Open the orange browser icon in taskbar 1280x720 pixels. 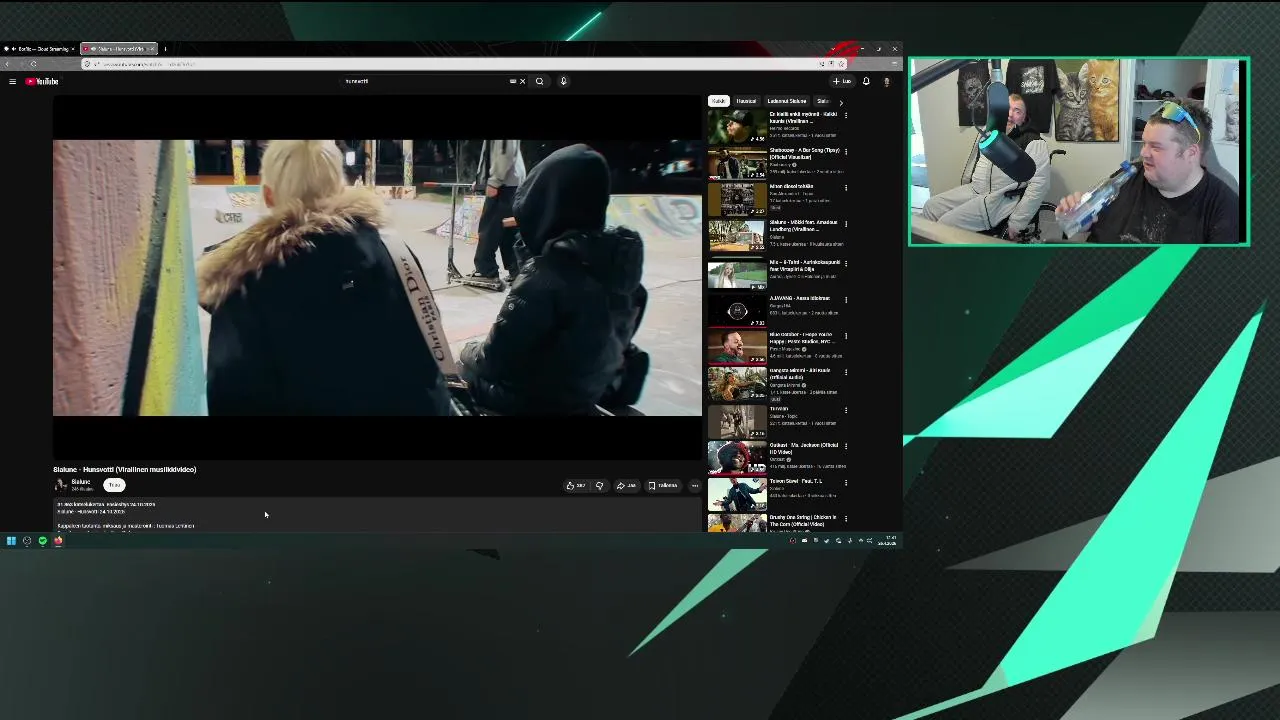coord(58,541)
